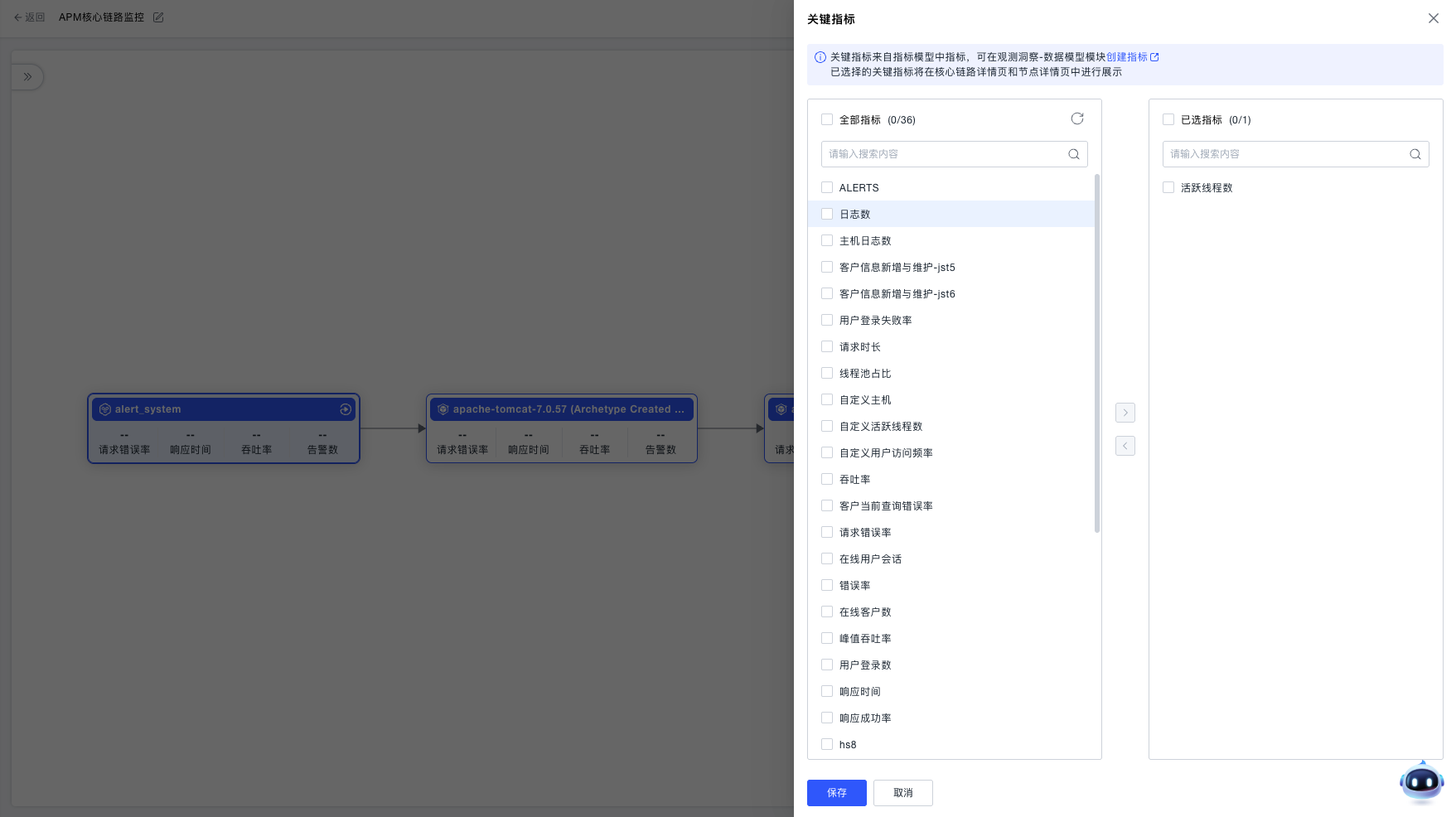Open the AI assistant robot icon

1421,781
